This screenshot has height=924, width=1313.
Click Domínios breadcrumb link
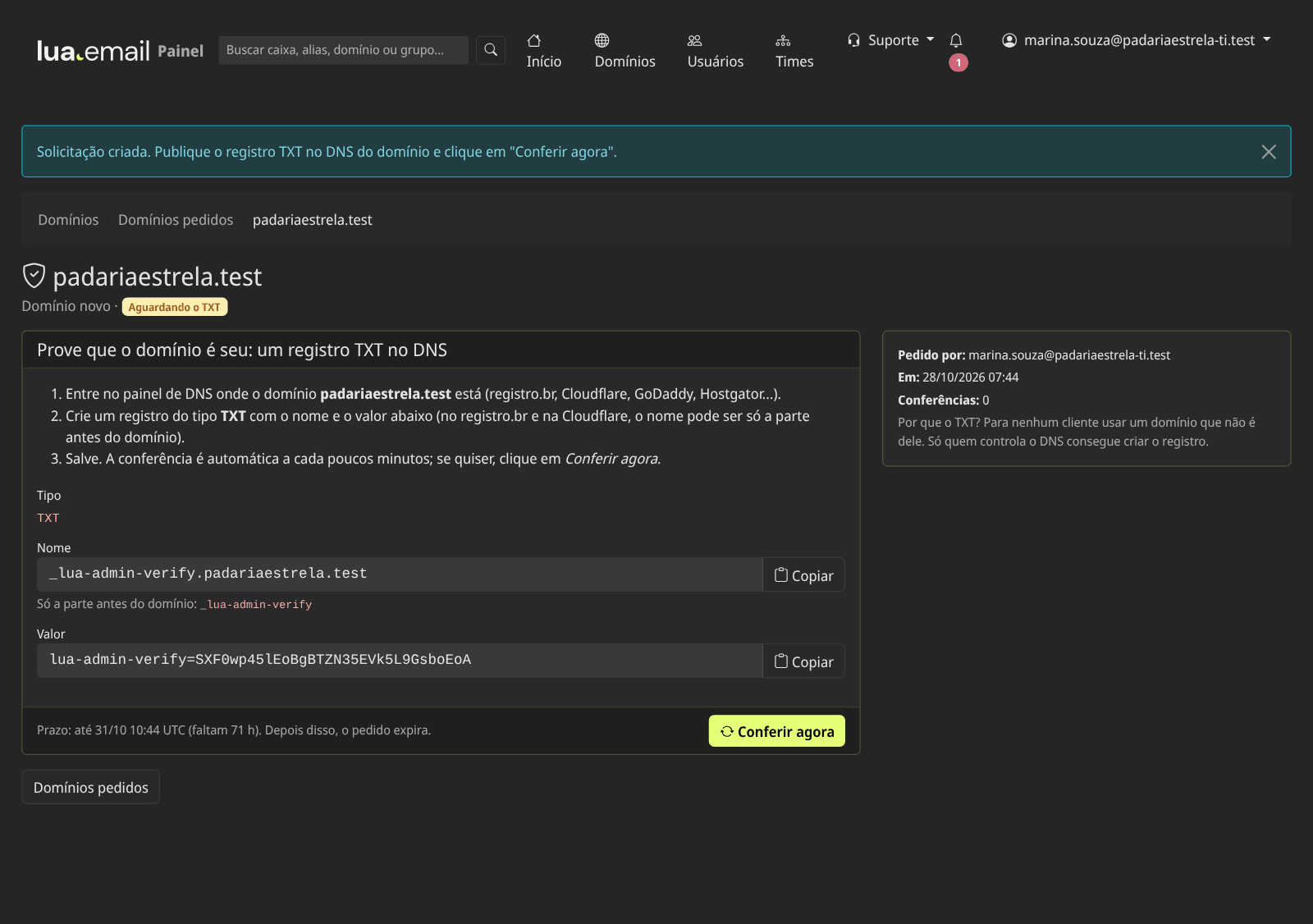coord(68,220)
